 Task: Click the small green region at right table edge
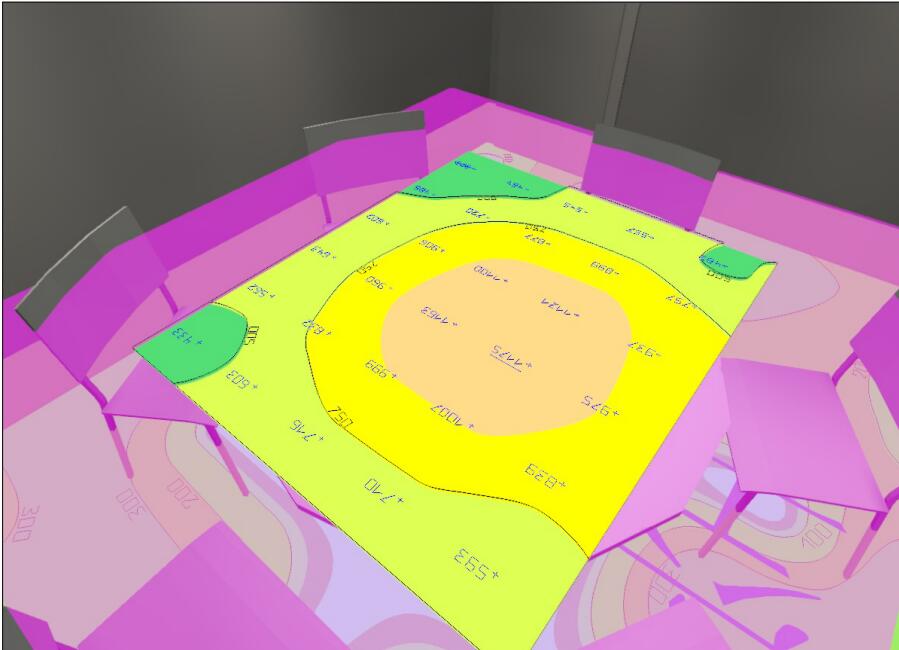click(x=735, y=261)
